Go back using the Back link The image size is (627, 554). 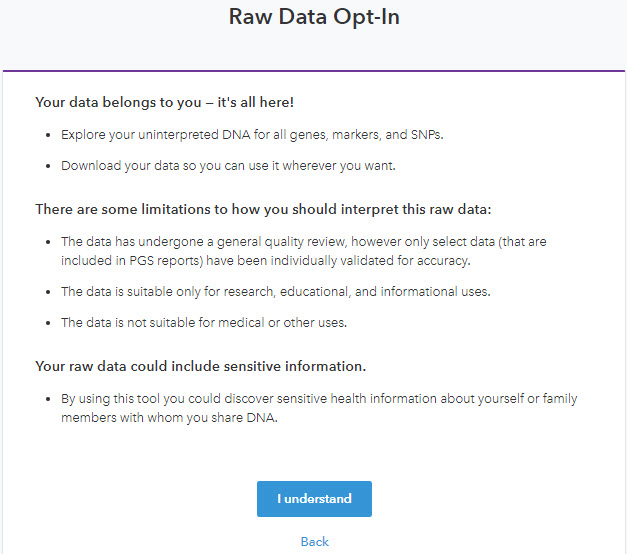(314, 542)
